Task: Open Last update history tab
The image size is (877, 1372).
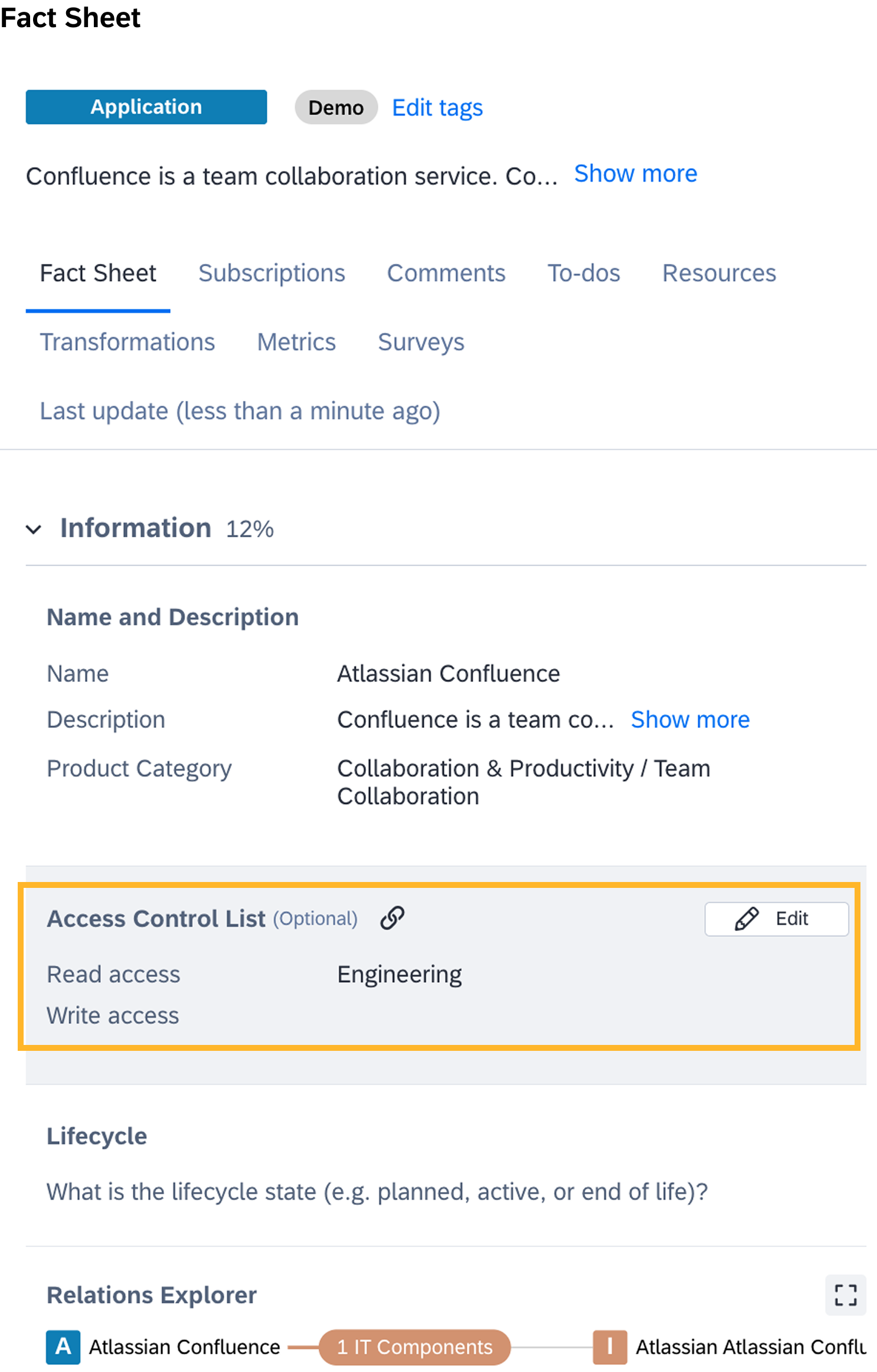Action: [x=240, y=411]
